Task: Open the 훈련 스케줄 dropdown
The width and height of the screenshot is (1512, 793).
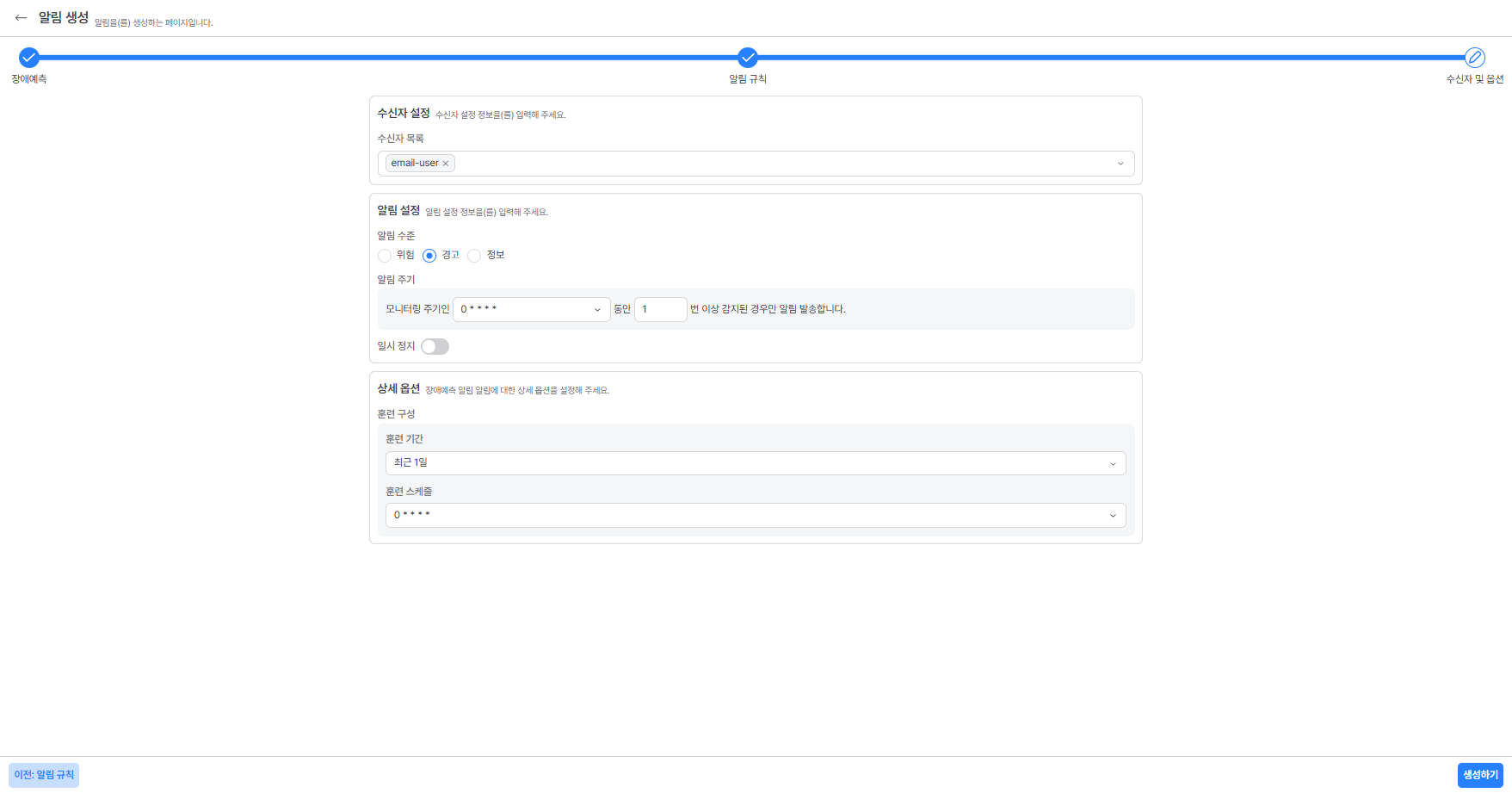Action: coord(756,515)
